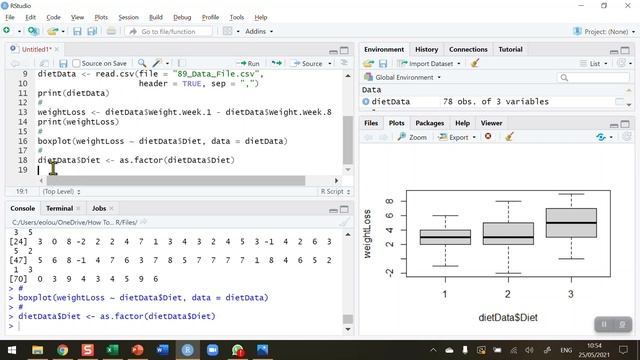Click the code tools magic wand icon
Screen dimensions: 640x360
click(x=157, y=63)
